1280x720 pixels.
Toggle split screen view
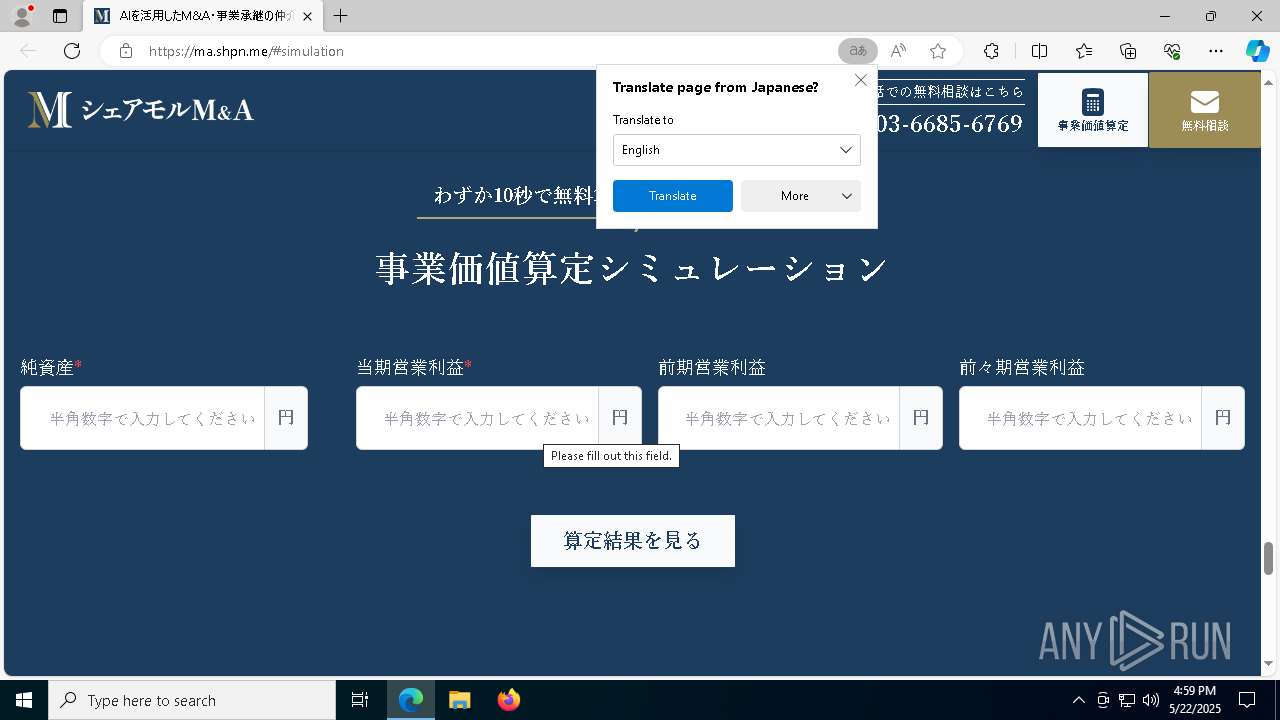1039,51
